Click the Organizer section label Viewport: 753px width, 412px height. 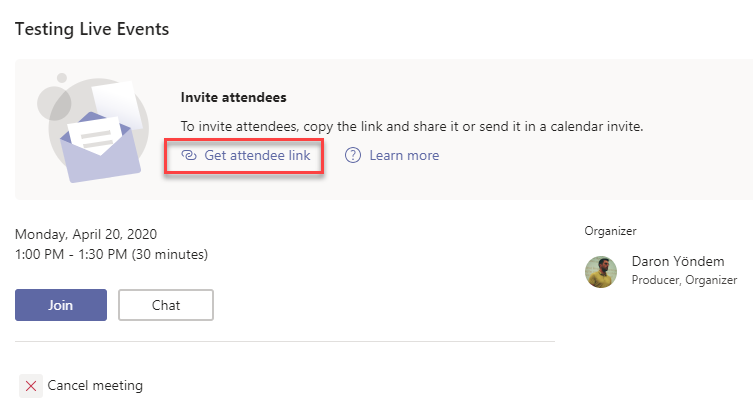click(x=611, y=231)
